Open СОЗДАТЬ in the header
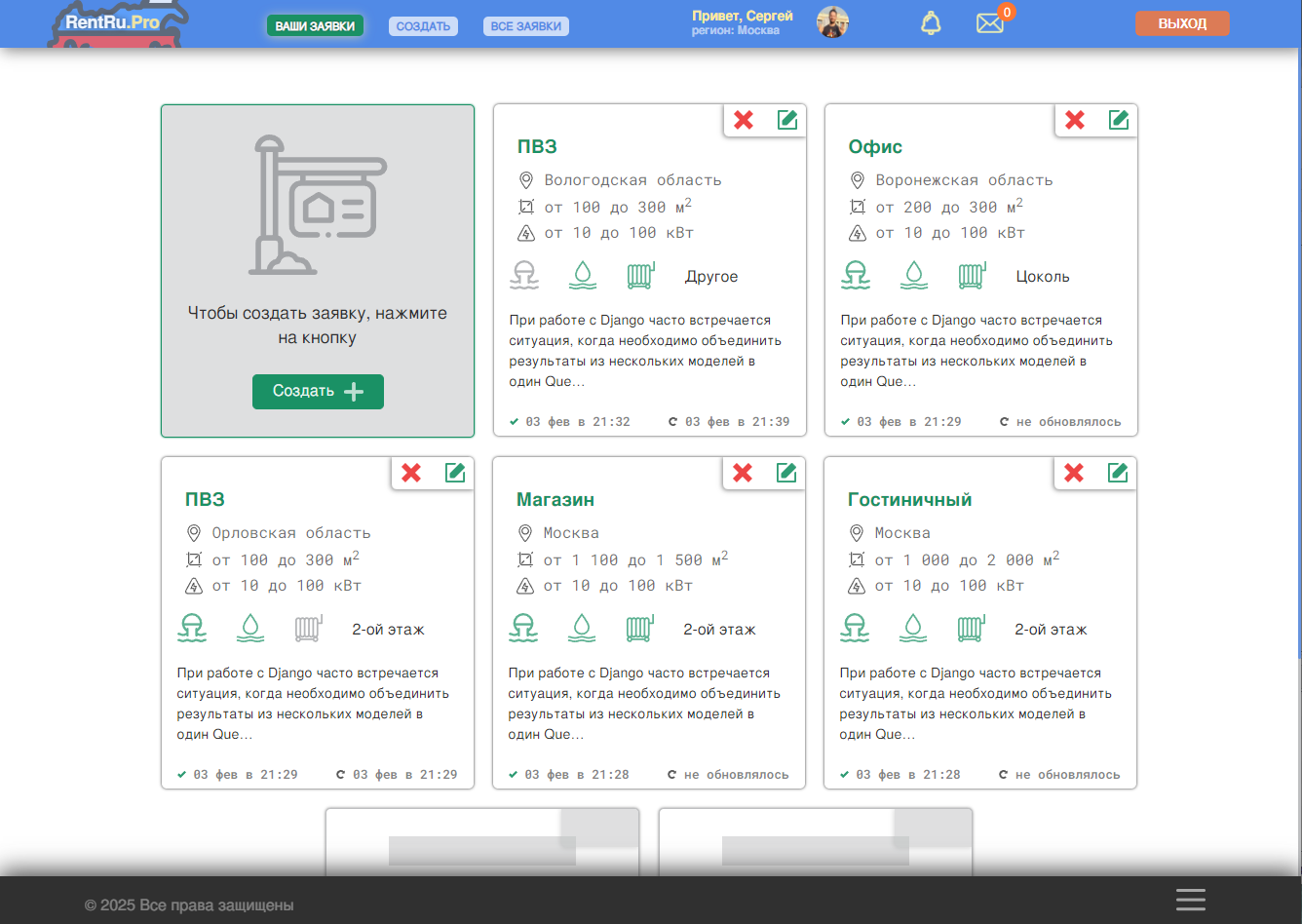 pos(423,26)
